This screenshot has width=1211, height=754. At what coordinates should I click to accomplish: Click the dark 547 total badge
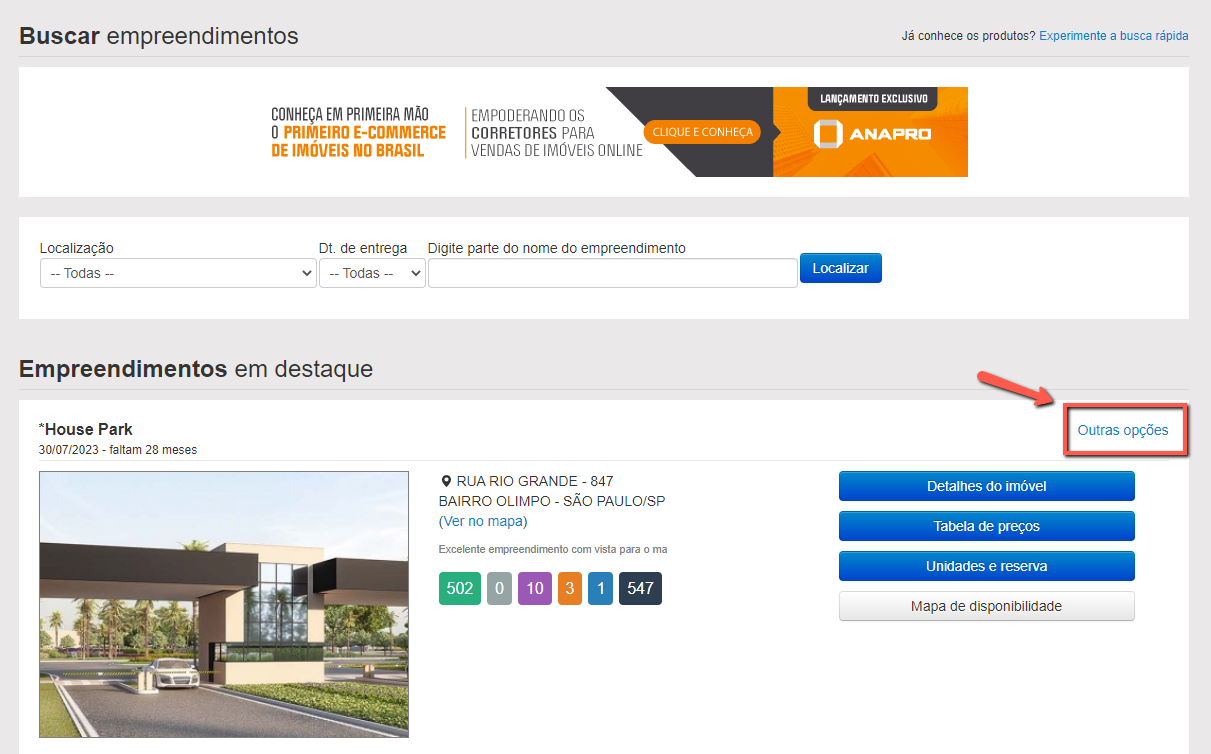click(x=640, y=588)
